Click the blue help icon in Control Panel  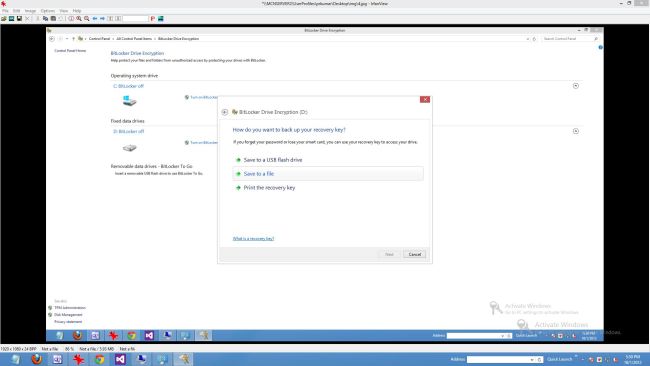600,48
